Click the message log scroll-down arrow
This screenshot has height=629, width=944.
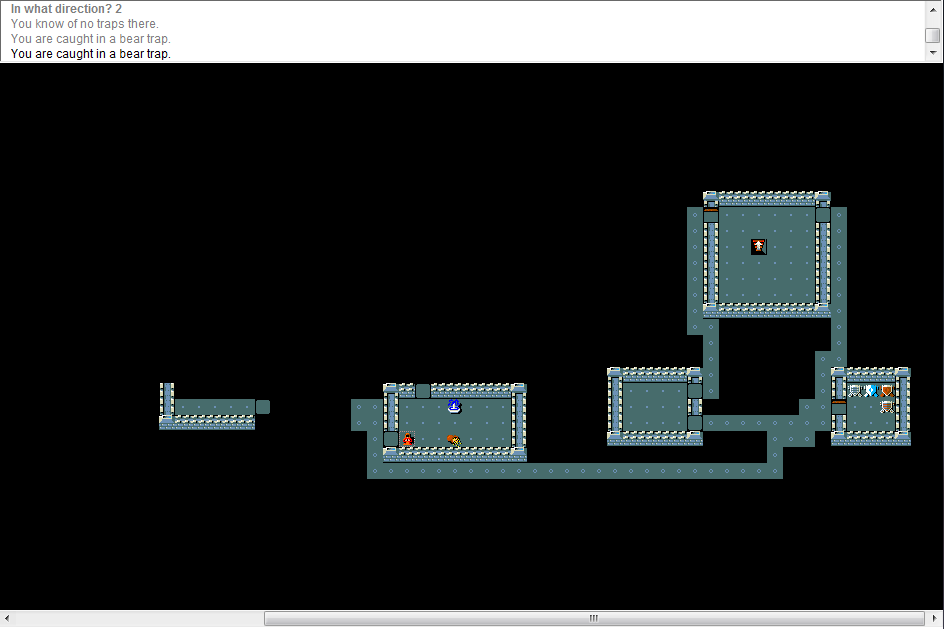point(933,53)
